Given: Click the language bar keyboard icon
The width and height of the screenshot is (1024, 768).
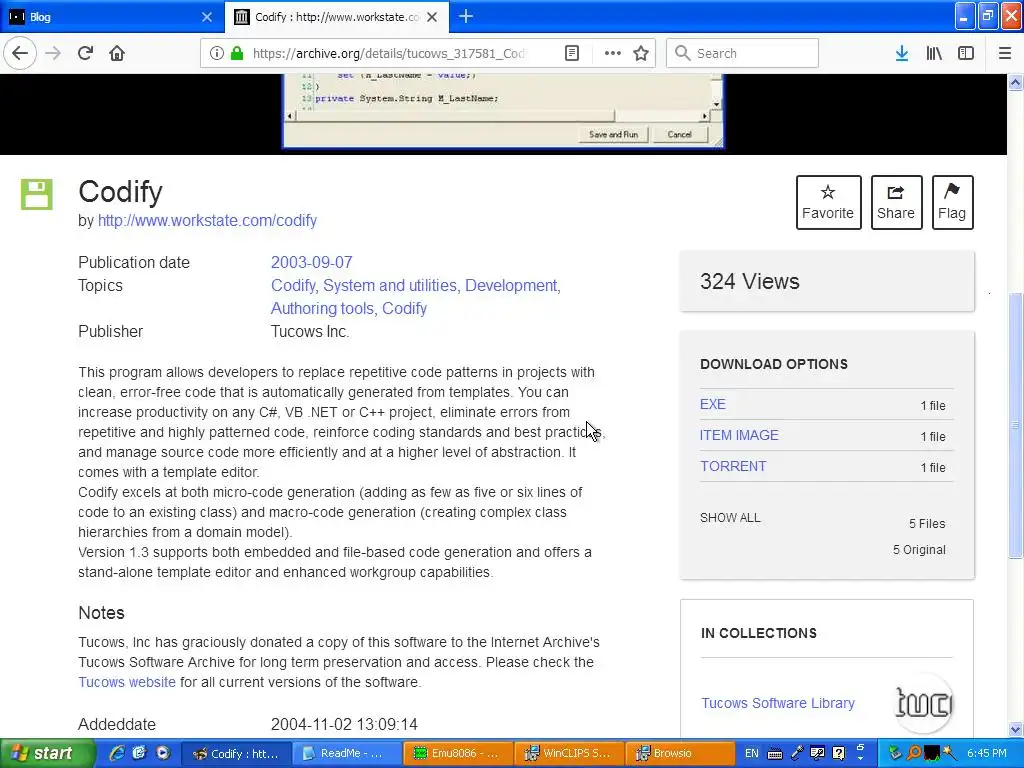Looking at the screenshot, I should tap(775, 754).
